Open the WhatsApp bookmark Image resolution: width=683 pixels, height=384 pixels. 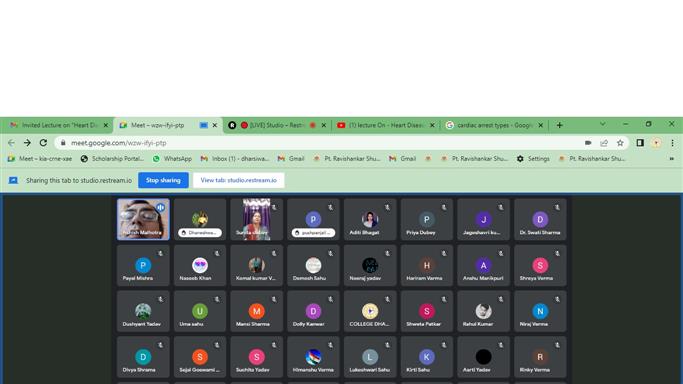point(172,159)
